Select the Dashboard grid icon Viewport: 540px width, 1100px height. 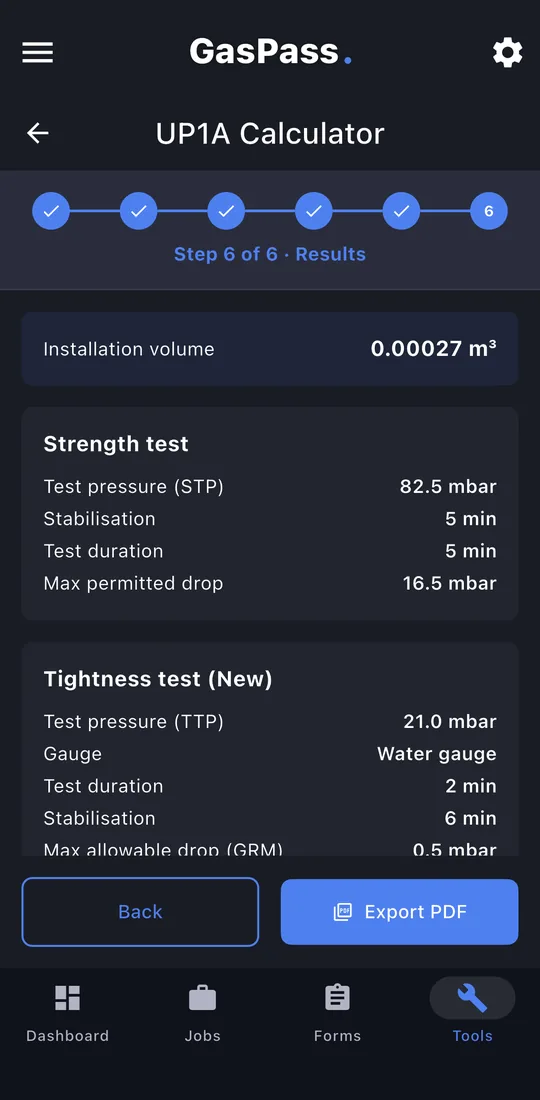67,998
